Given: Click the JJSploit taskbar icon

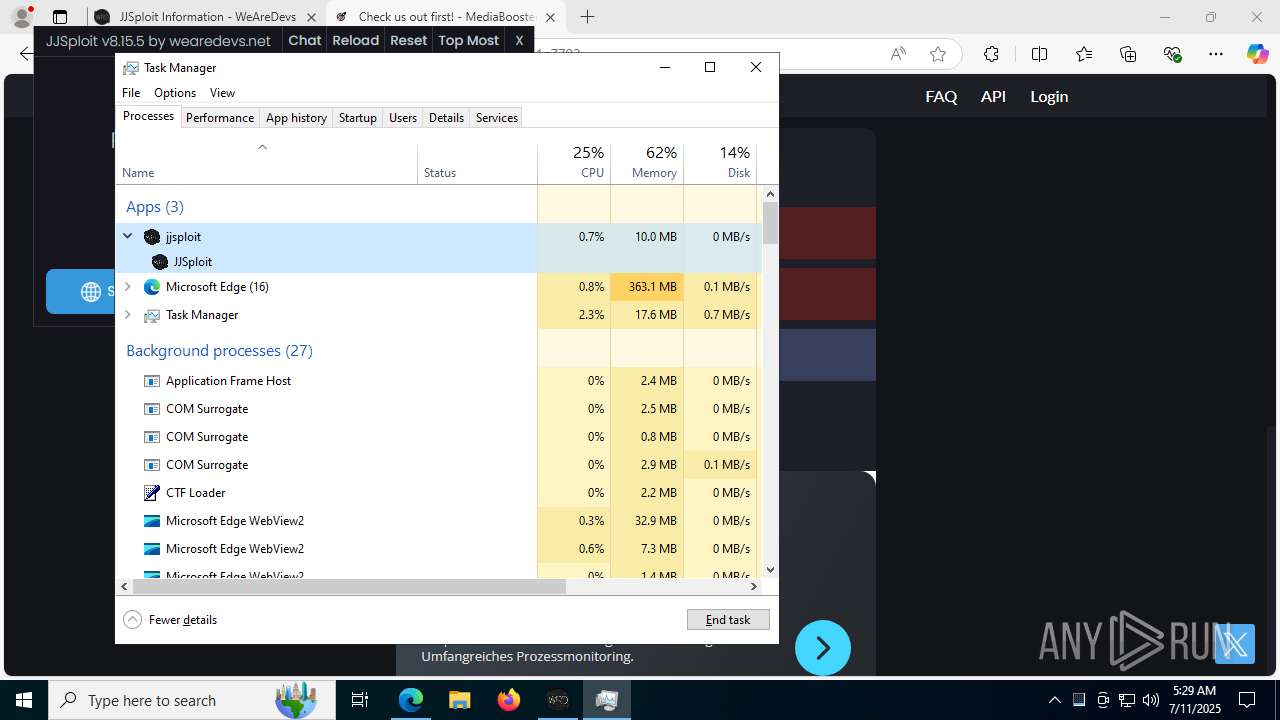Looking at the screenshot, I should 558,700.
